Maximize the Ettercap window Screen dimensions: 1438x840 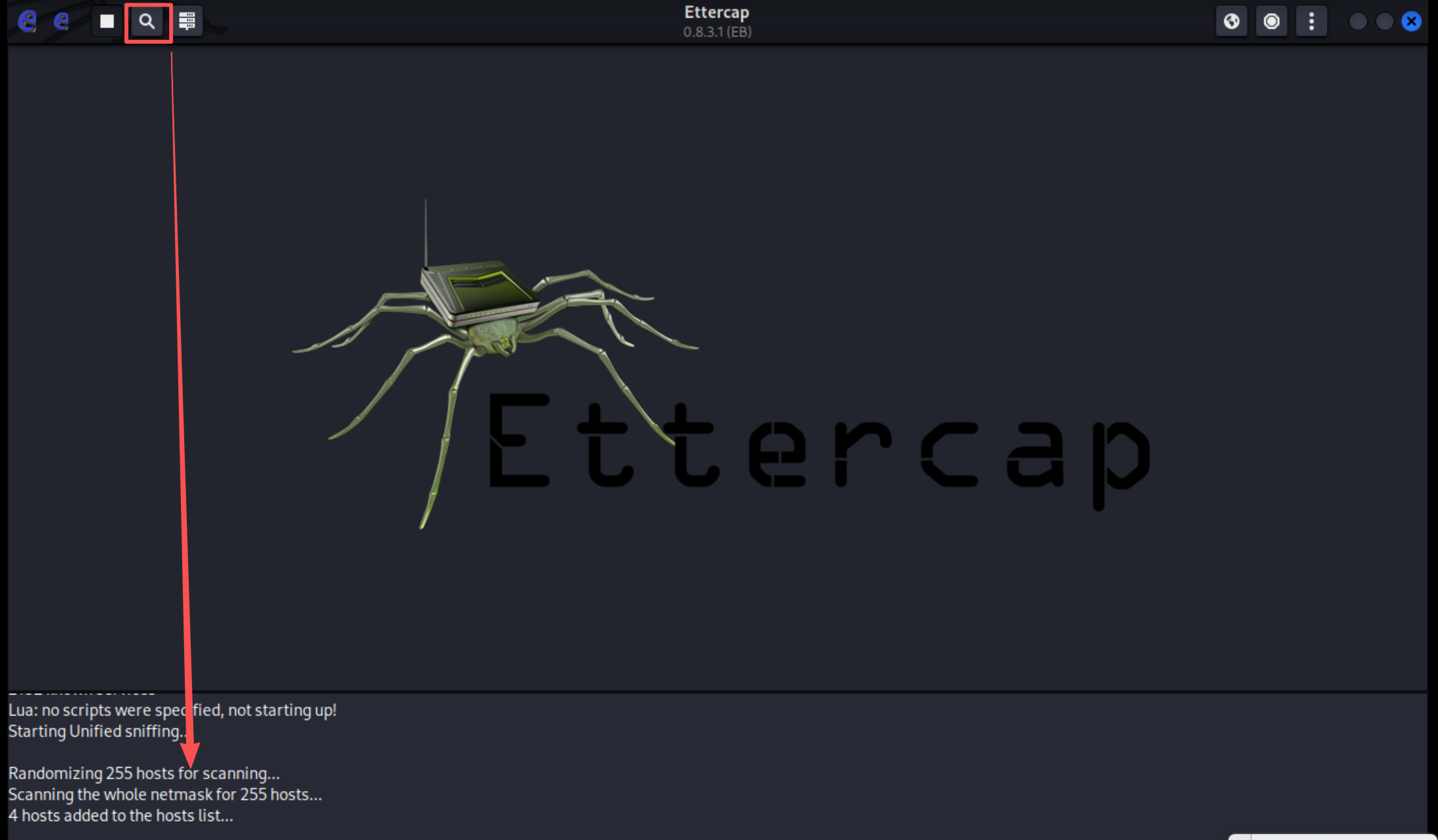(x=1384, y=22)
